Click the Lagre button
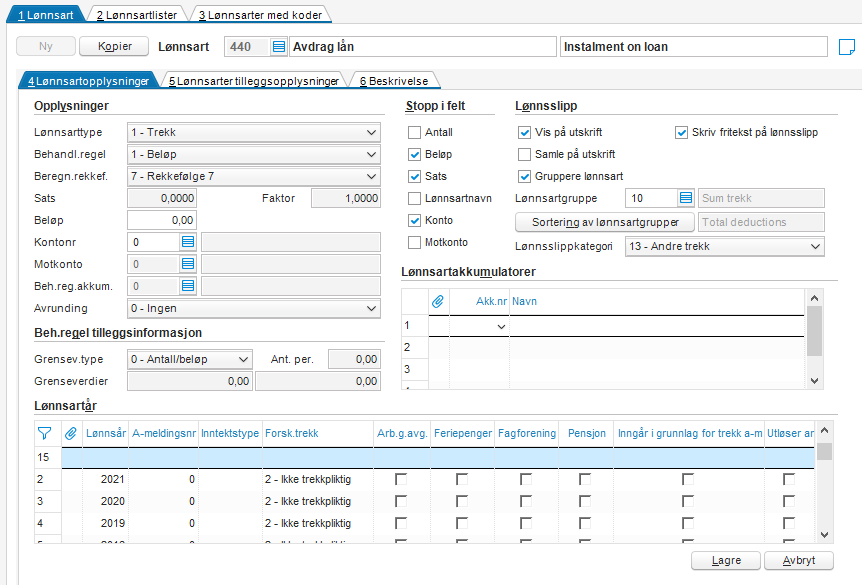This screenshot has width=862, height=585. pos(726,560)
